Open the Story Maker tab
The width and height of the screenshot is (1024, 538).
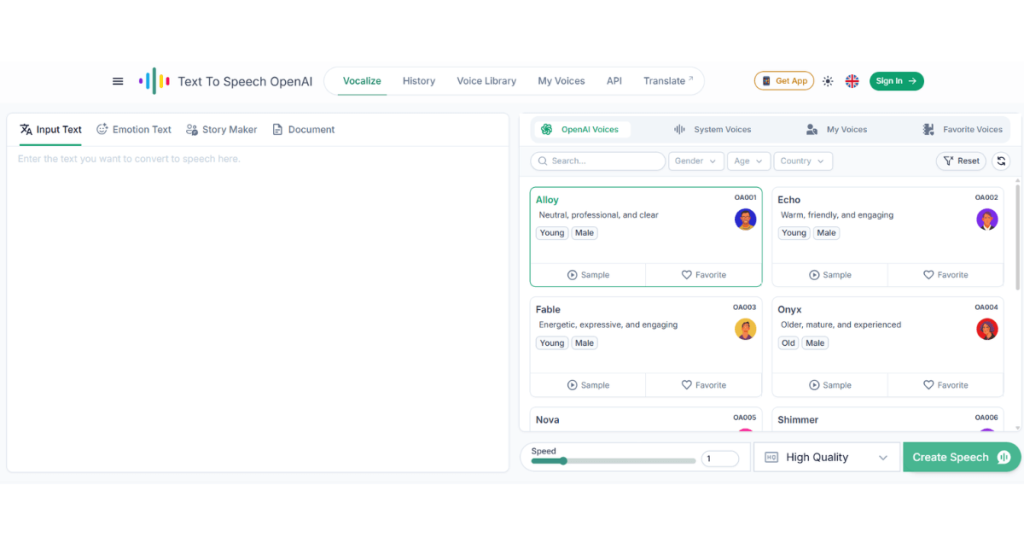pyautogui.click(x=221, y=129)
